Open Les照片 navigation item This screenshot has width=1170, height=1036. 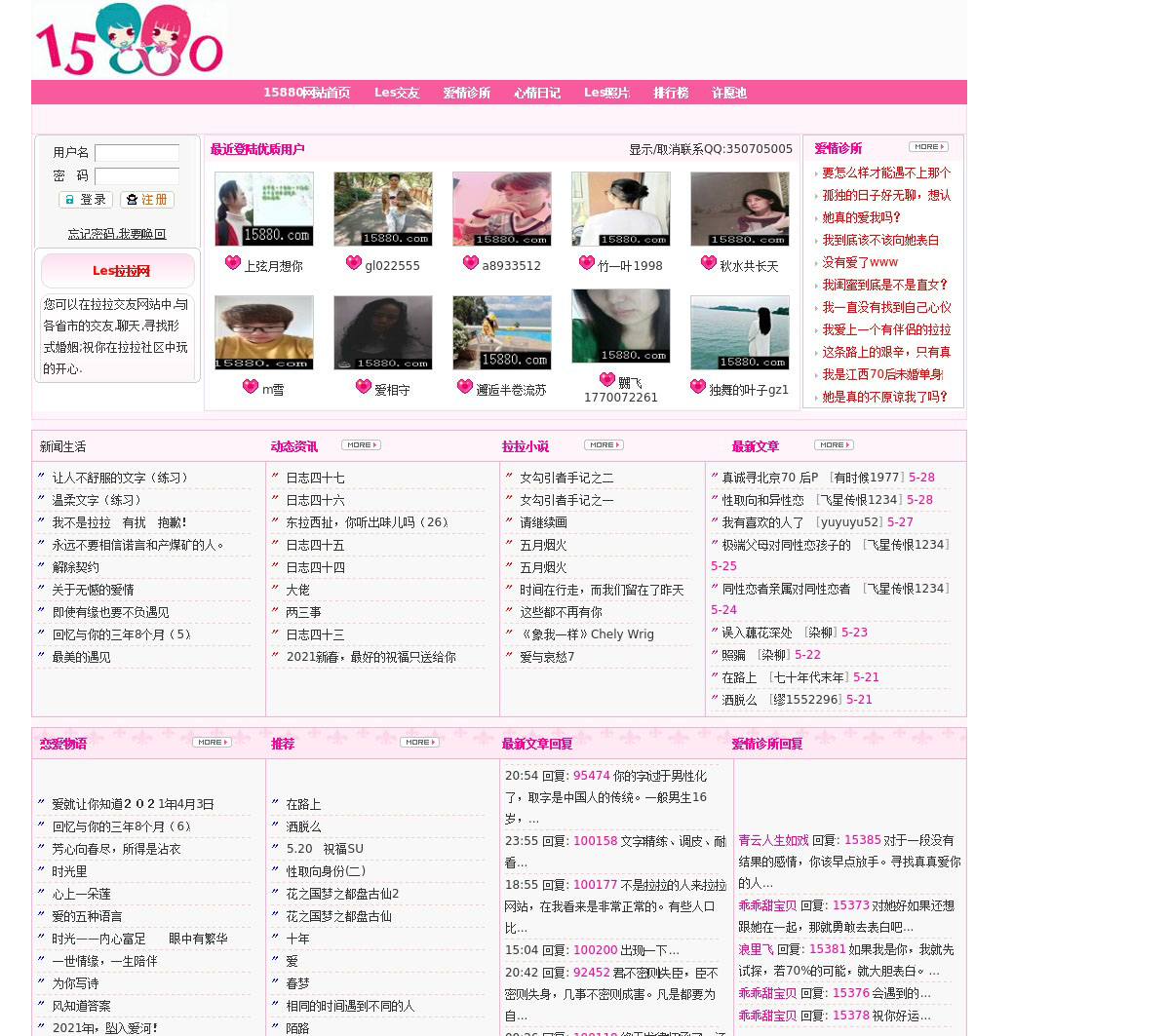[606, 93]
